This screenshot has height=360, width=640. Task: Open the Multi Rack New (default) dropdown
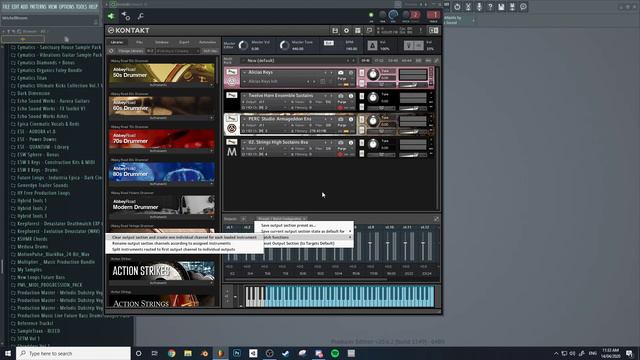tap(298, 61)
